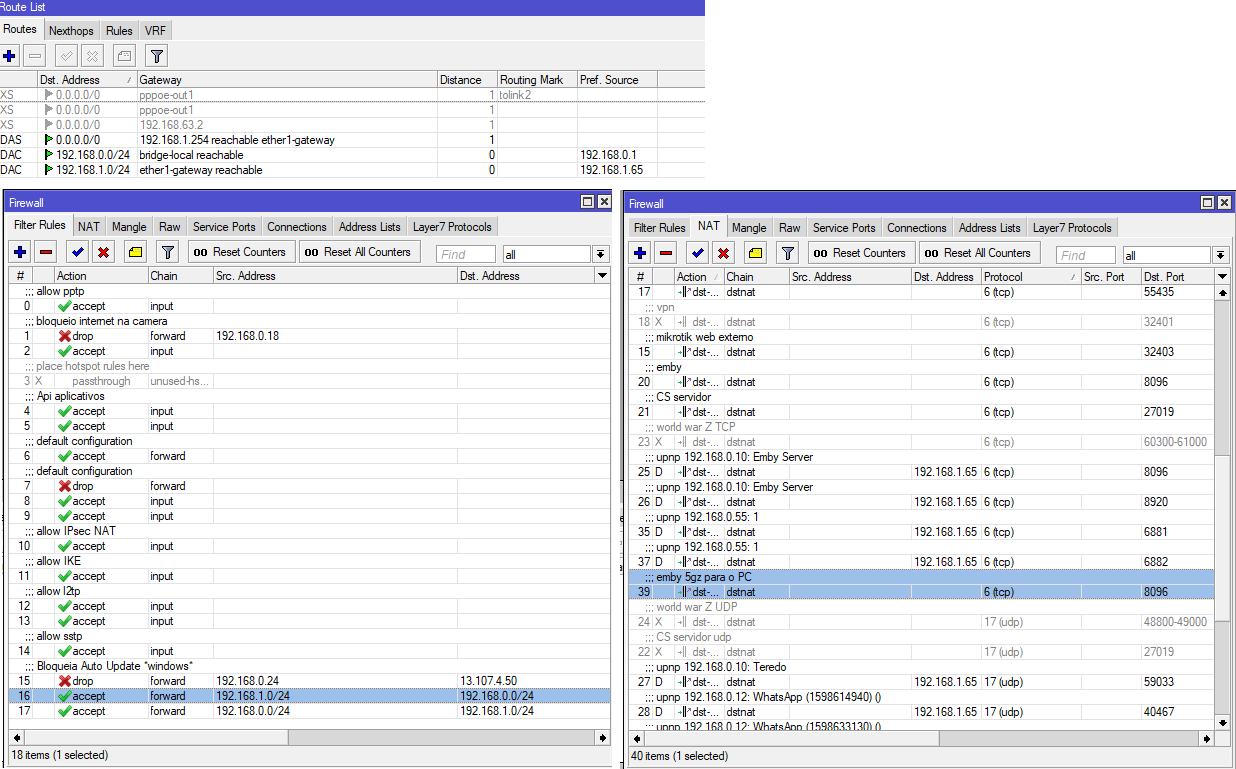Screen dimensions: 1236x769
Task: Enable the selected route with the checkmark icon
Action: point(66,55)
